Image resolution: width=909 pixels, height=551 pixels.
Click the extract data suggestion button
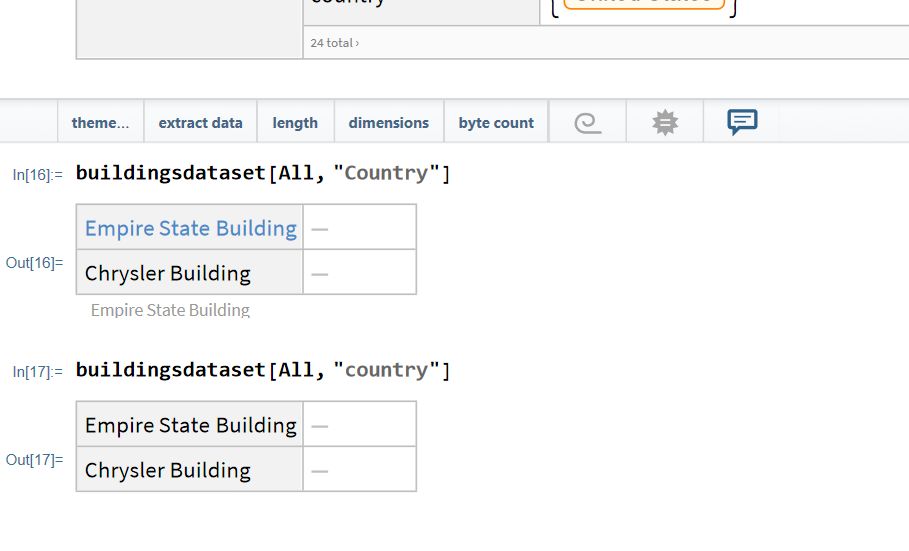(201, 122)
